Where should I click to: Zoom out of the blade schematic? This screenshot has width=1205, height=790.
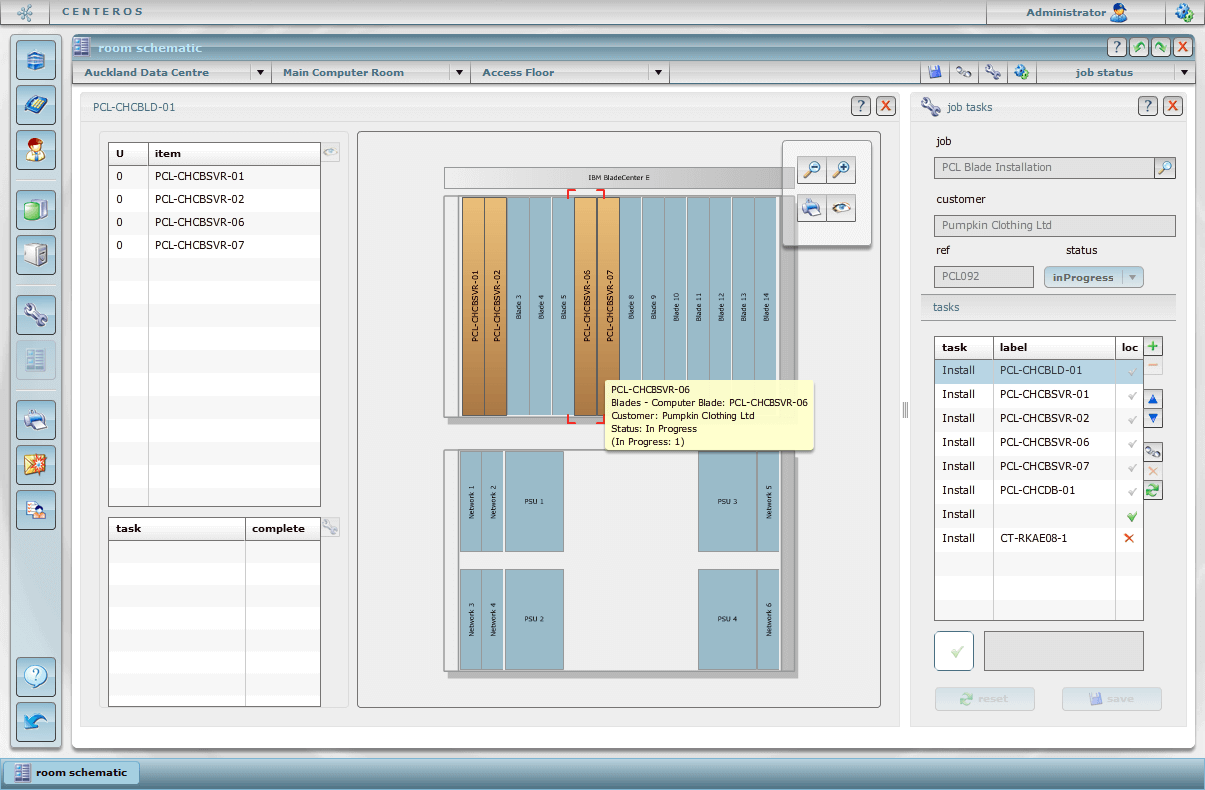coord(812,170)
